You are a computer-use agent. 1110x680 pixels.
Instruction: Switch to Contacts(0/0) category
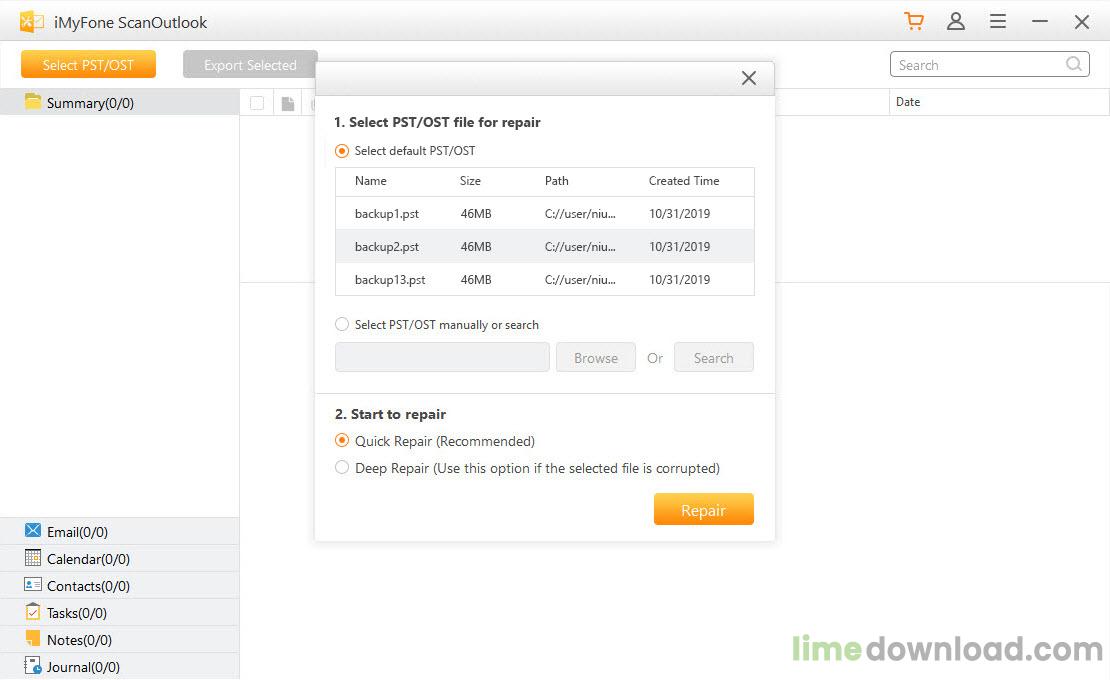click(x=120, y=585)
